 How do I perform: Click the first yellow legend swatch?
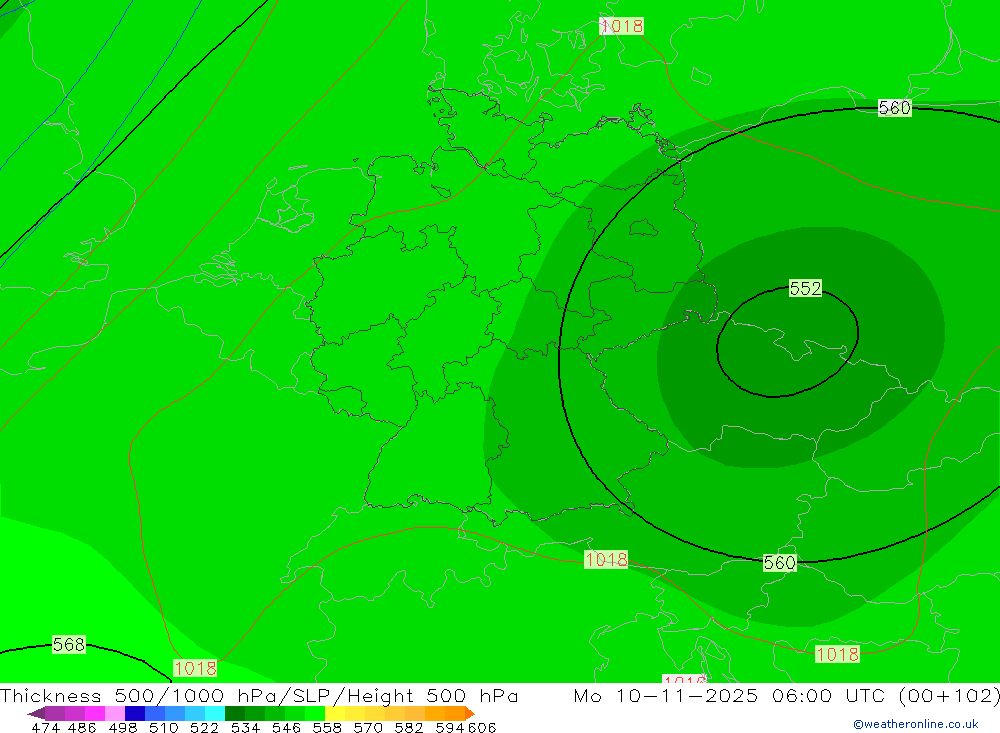(x=335, y=713)
